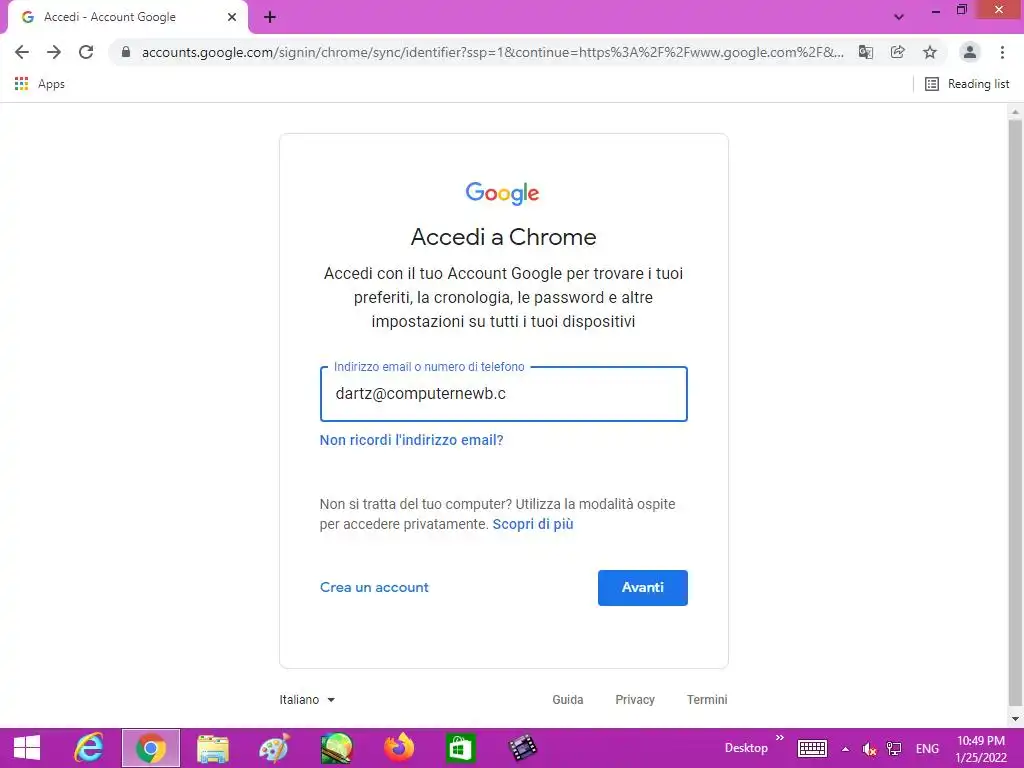The image size is (1024, 768).
Task: Click the page's vertical scrollbar
Action: [1015, 411]
